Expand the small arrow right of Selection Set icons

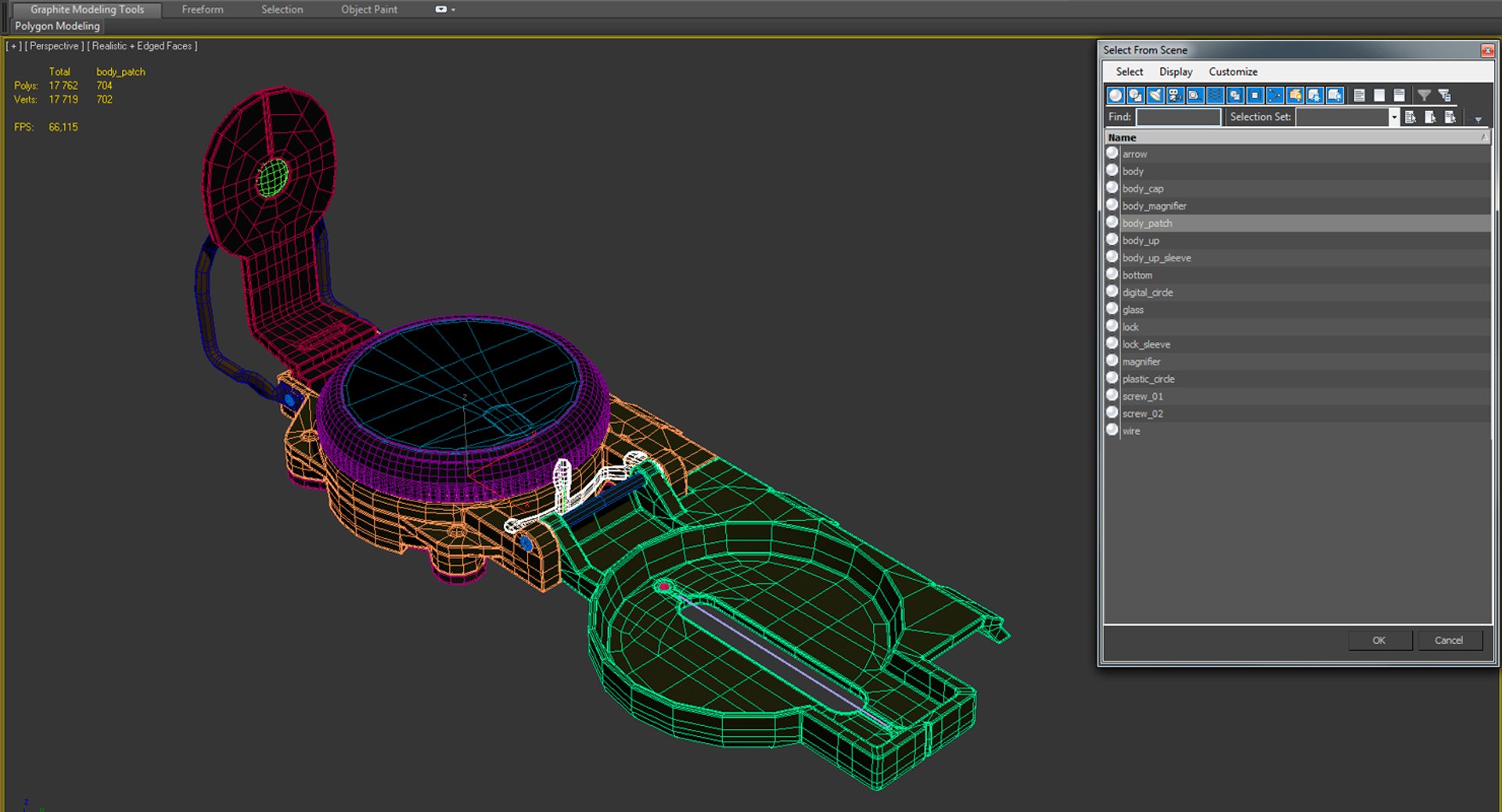(1478, 120)
